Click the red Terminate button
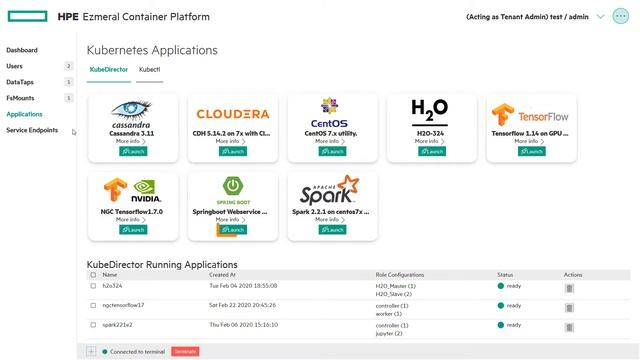Viewport: 640px width, 360px height. (185, 351)
